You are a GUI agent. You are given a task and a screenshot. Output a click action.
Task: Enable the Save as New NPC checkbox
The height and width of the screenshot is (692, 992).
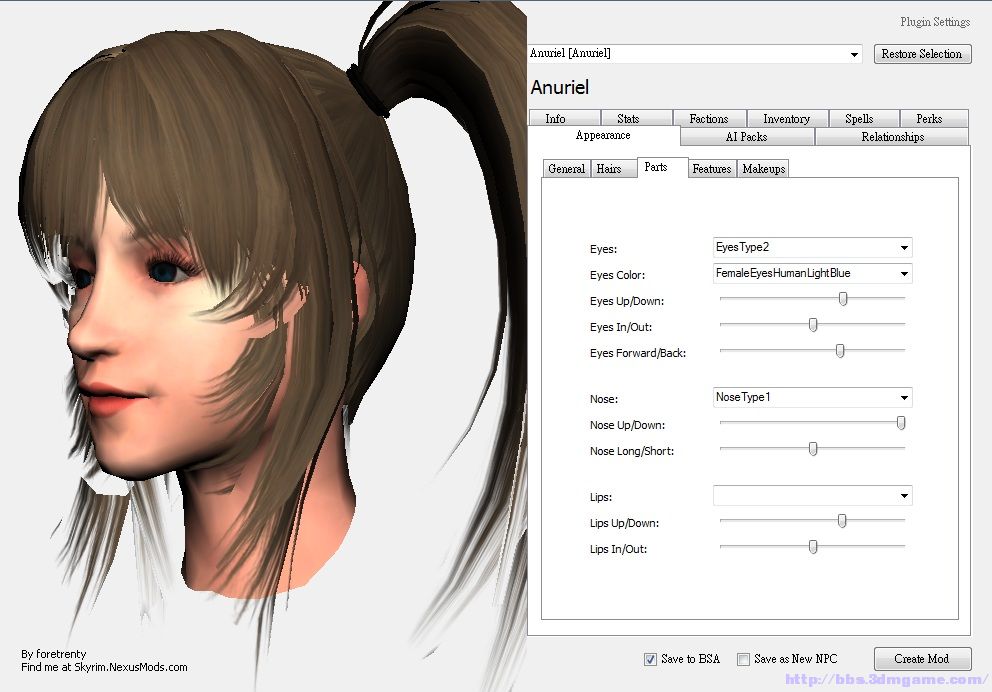pos(743,659)
